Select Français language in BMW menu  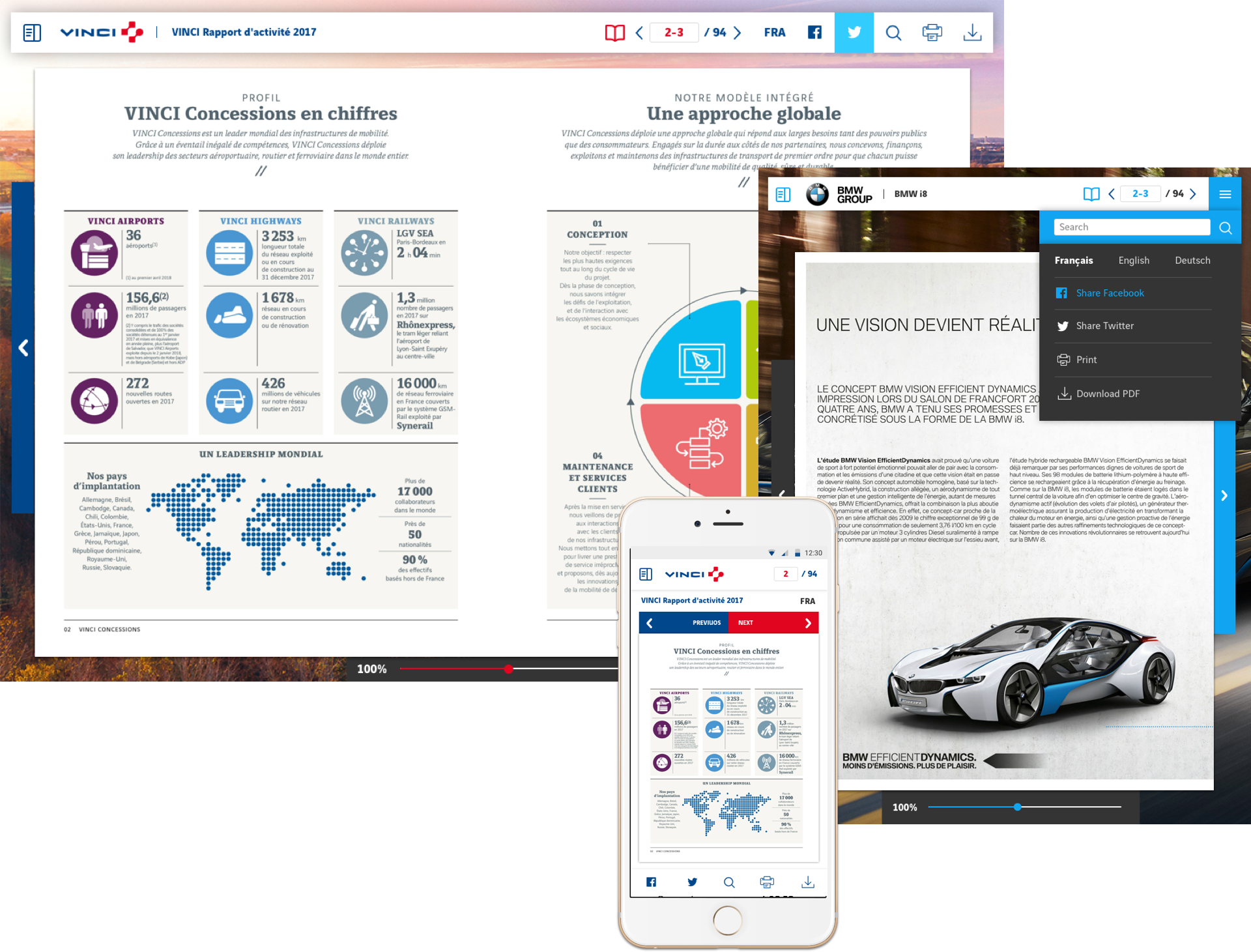pyautogui.click(x=1074, y=261)
